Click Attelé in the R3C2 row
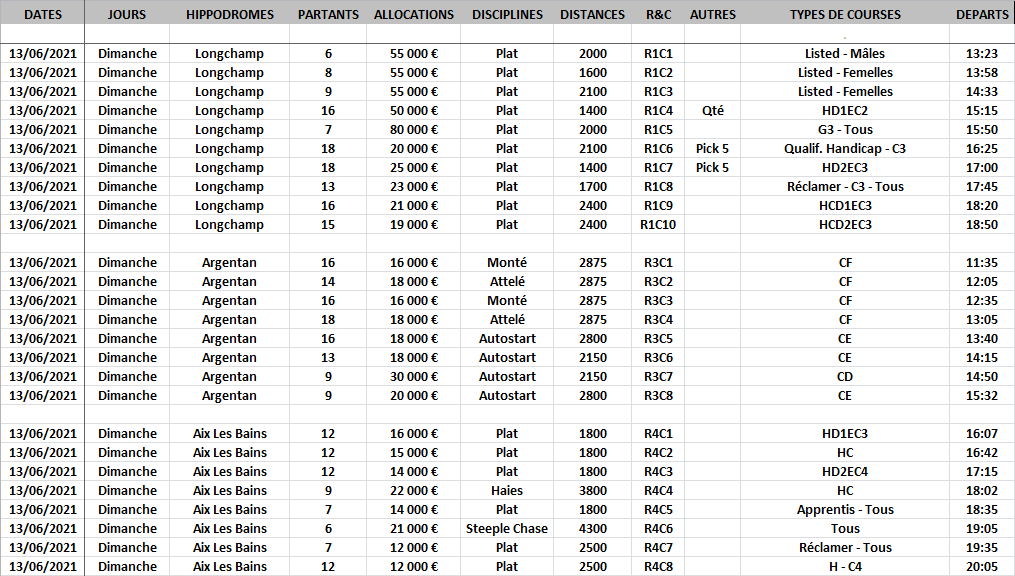This screenshot has width=1015, height=576. coord(507,282)
